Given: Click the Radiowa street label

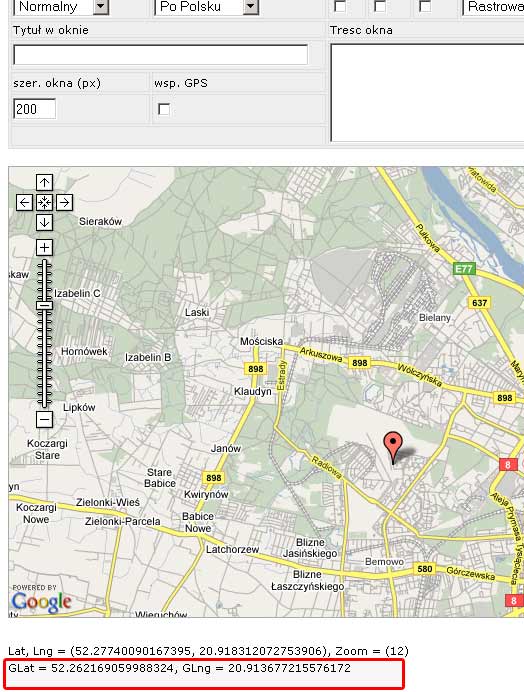Looking at the screenshot, I should (327, 467).
